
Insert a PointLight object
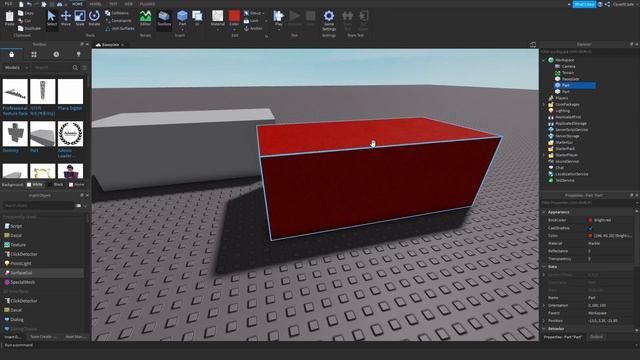click(18, 263)
